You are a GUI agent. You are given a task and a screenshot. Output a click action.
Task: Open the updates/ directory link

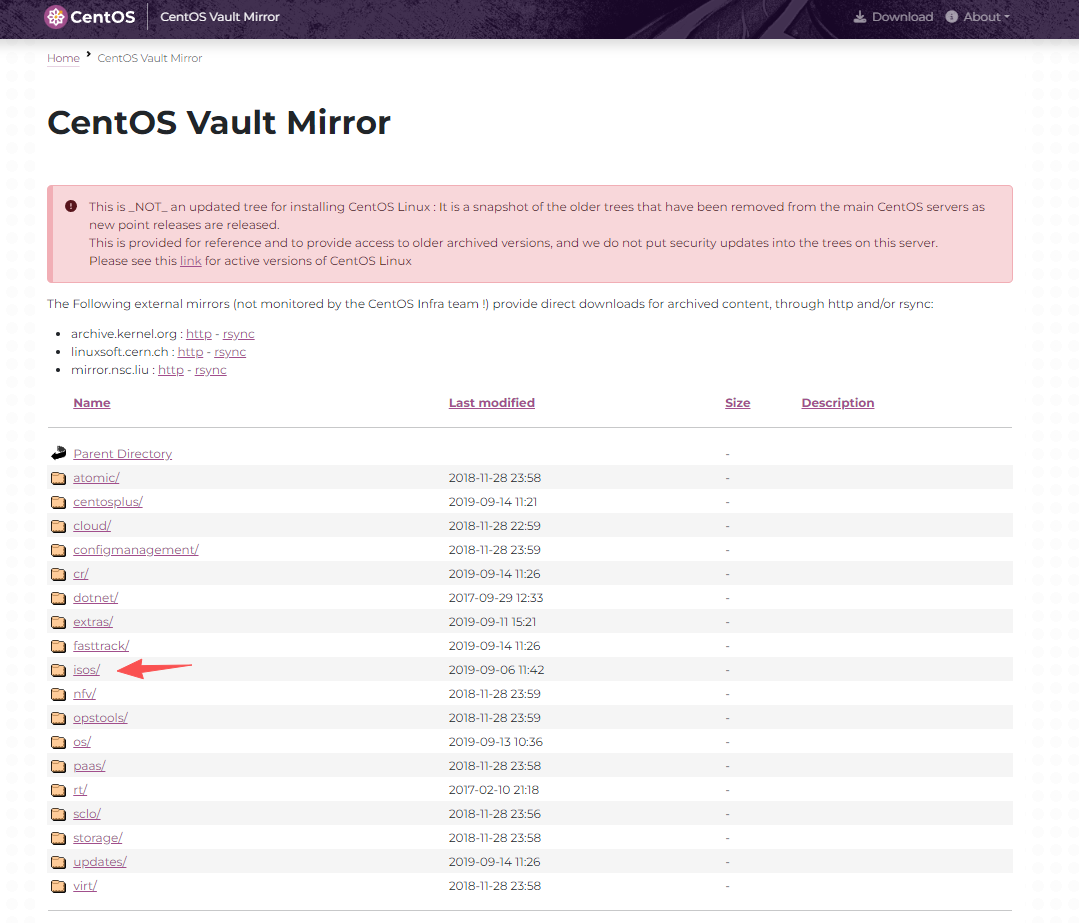[x=100, y=862]
